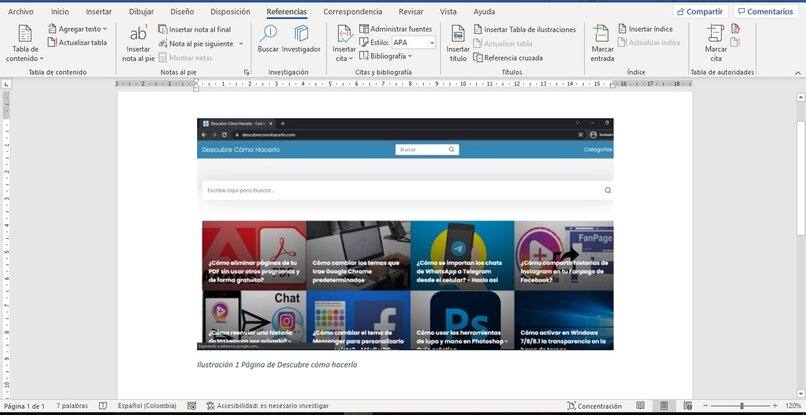Viewport: 806px width, 415px height.
Task: Click Página 1 de 1 in status bar
Action: coord(24,406)
